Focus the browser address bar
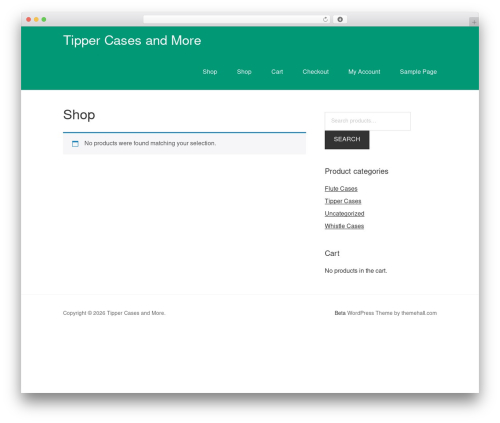 237,20
